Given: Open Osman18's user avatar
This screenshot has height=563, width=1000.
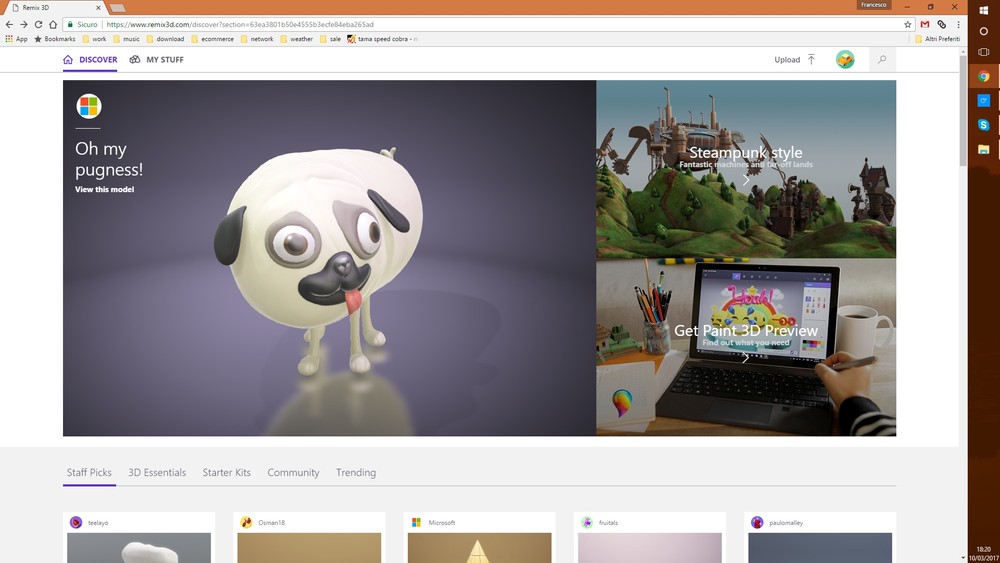Looking at the screenshot, I should coord(246,522).
